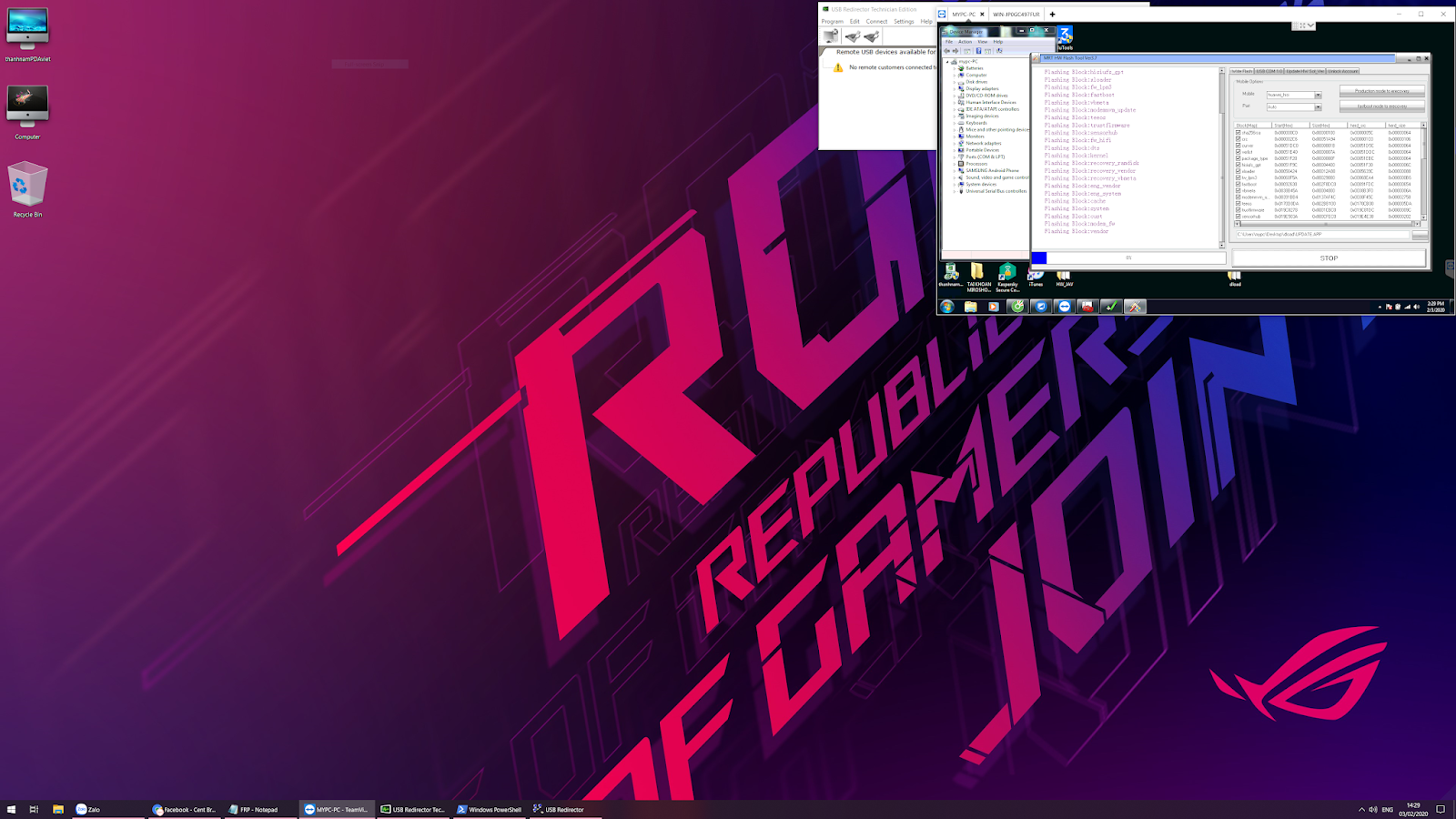Viewport: 1456px width, 819px height.
Task: Switch to USB Redirector Technician taskbar item
Action: [x=413, y=809]
